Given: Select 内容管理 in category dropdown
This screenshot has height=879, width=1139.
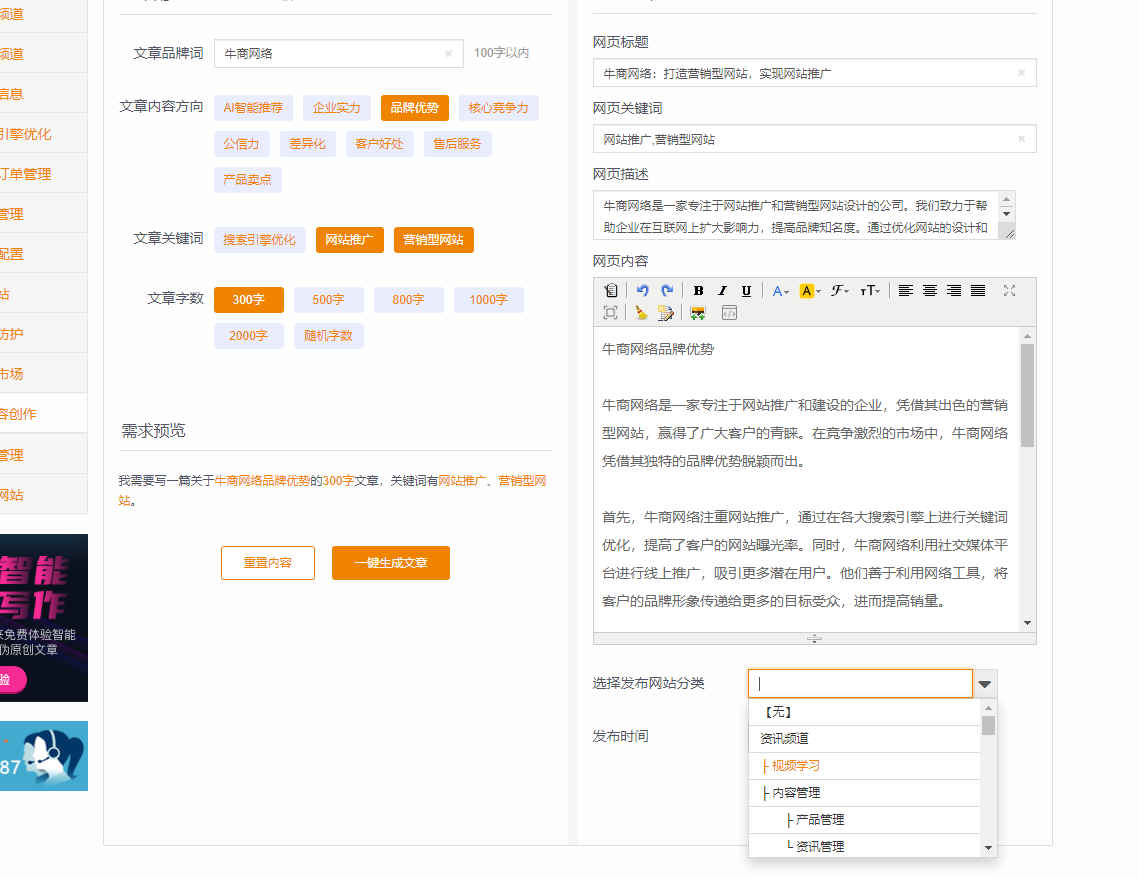Looking at the screenshot, I should coord(864,793).
